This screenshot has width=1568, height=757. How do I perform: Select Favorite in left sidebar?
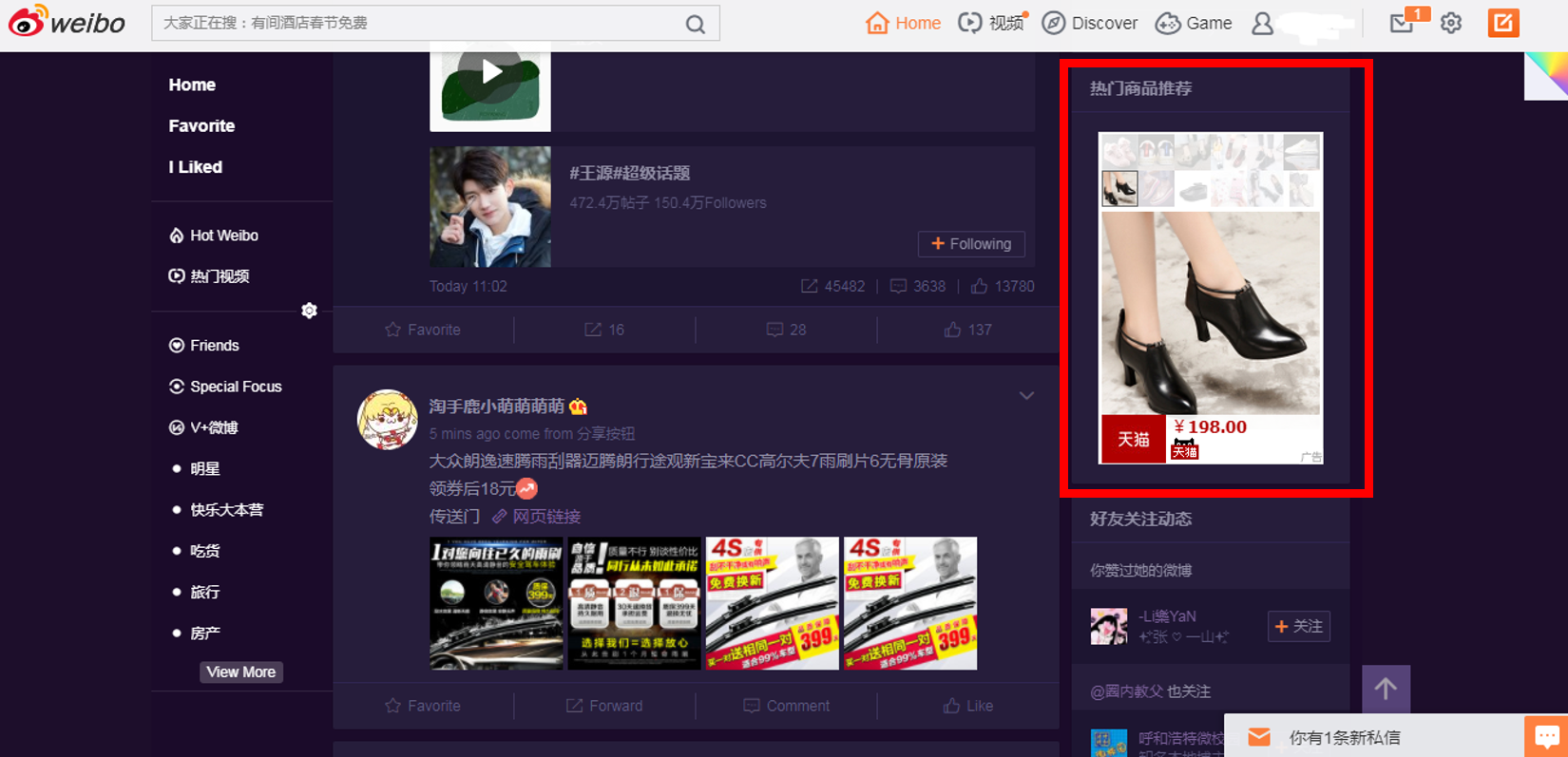pos(201,125)
